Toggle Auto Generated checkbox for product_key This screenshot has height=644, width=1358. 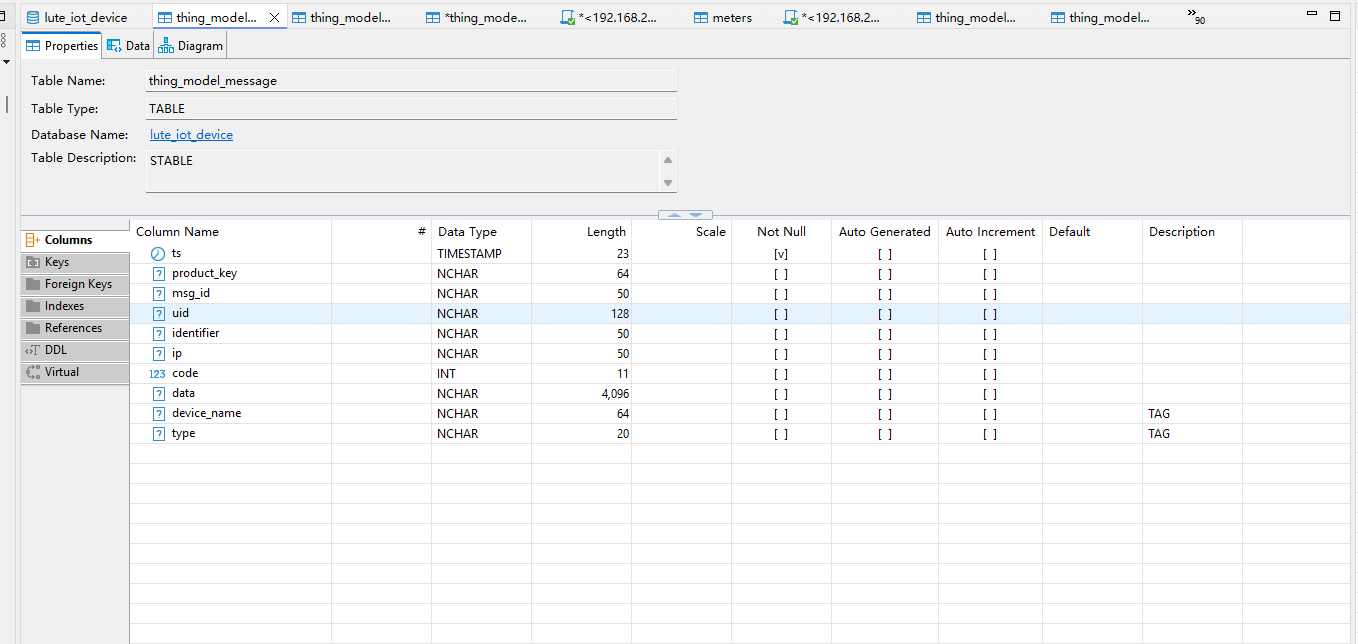click(885, 274)
